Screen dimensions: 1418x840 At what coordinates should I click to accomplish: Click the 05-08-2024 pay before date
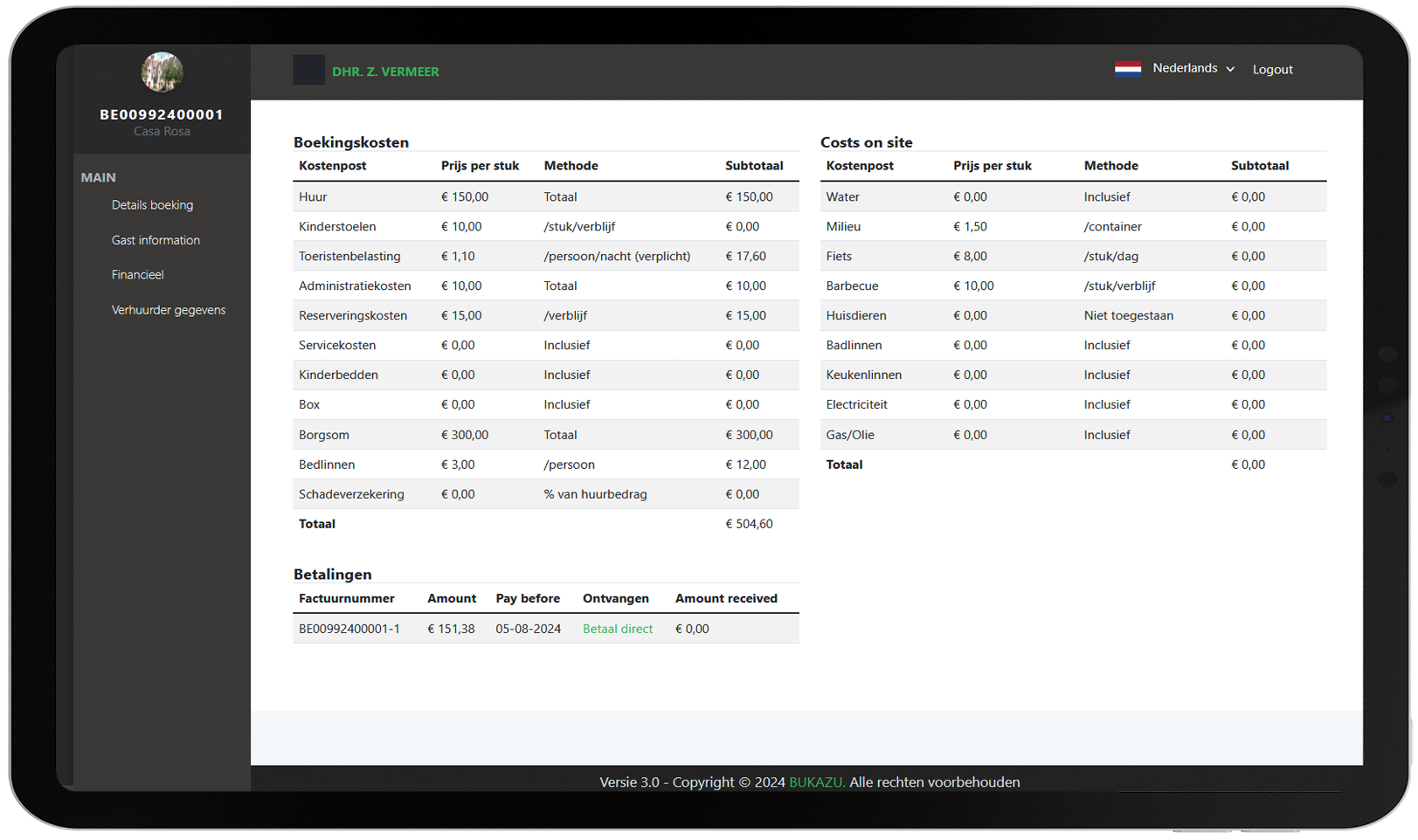528,629
